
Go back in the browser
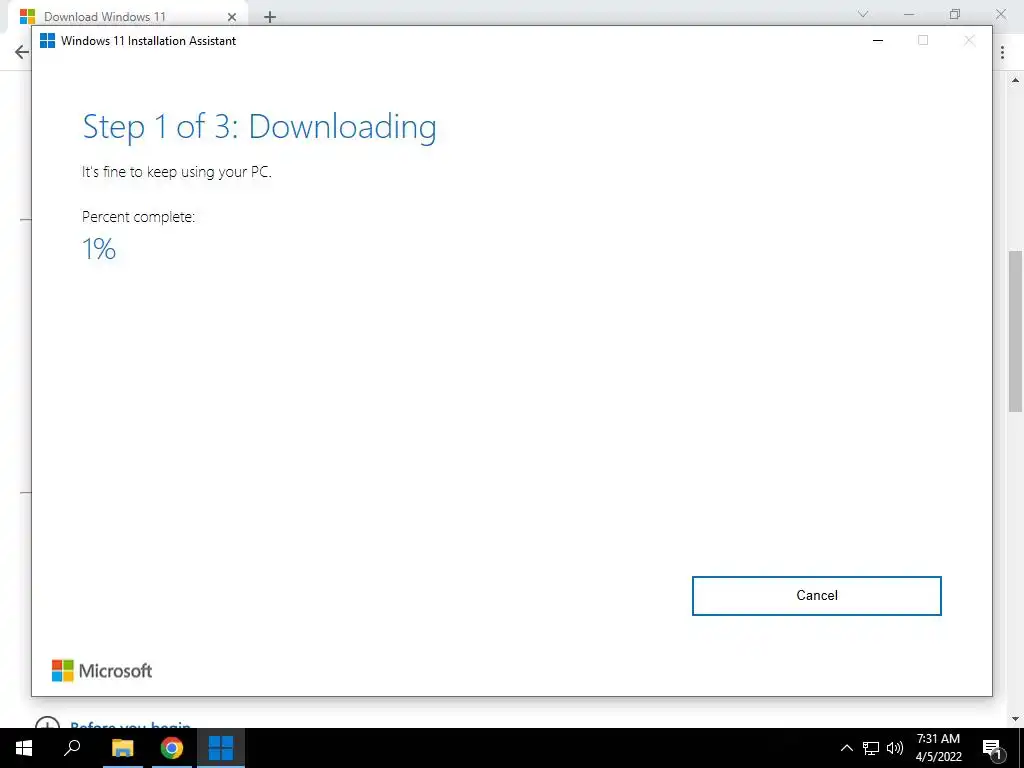point(22,52)
